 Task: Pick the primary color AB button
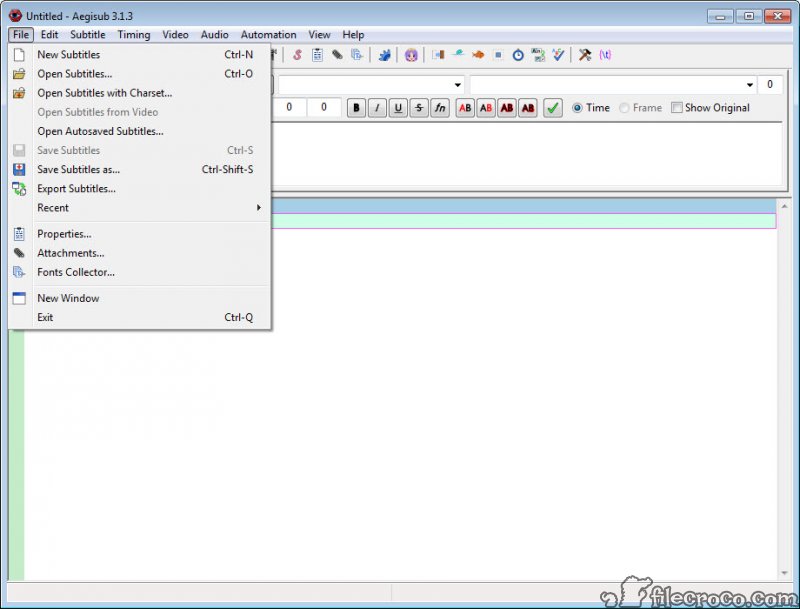click(x=465, y=108)
